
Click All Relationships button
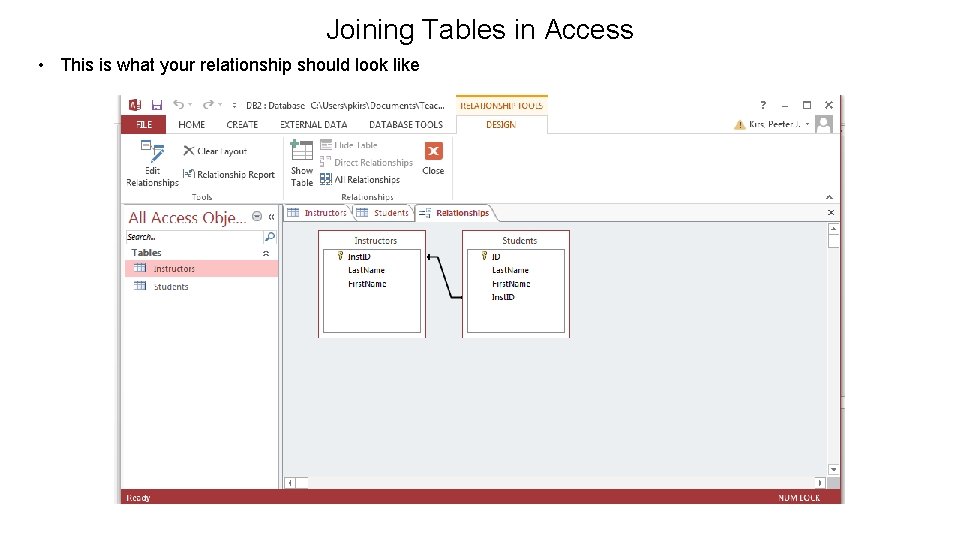[360, 179]
